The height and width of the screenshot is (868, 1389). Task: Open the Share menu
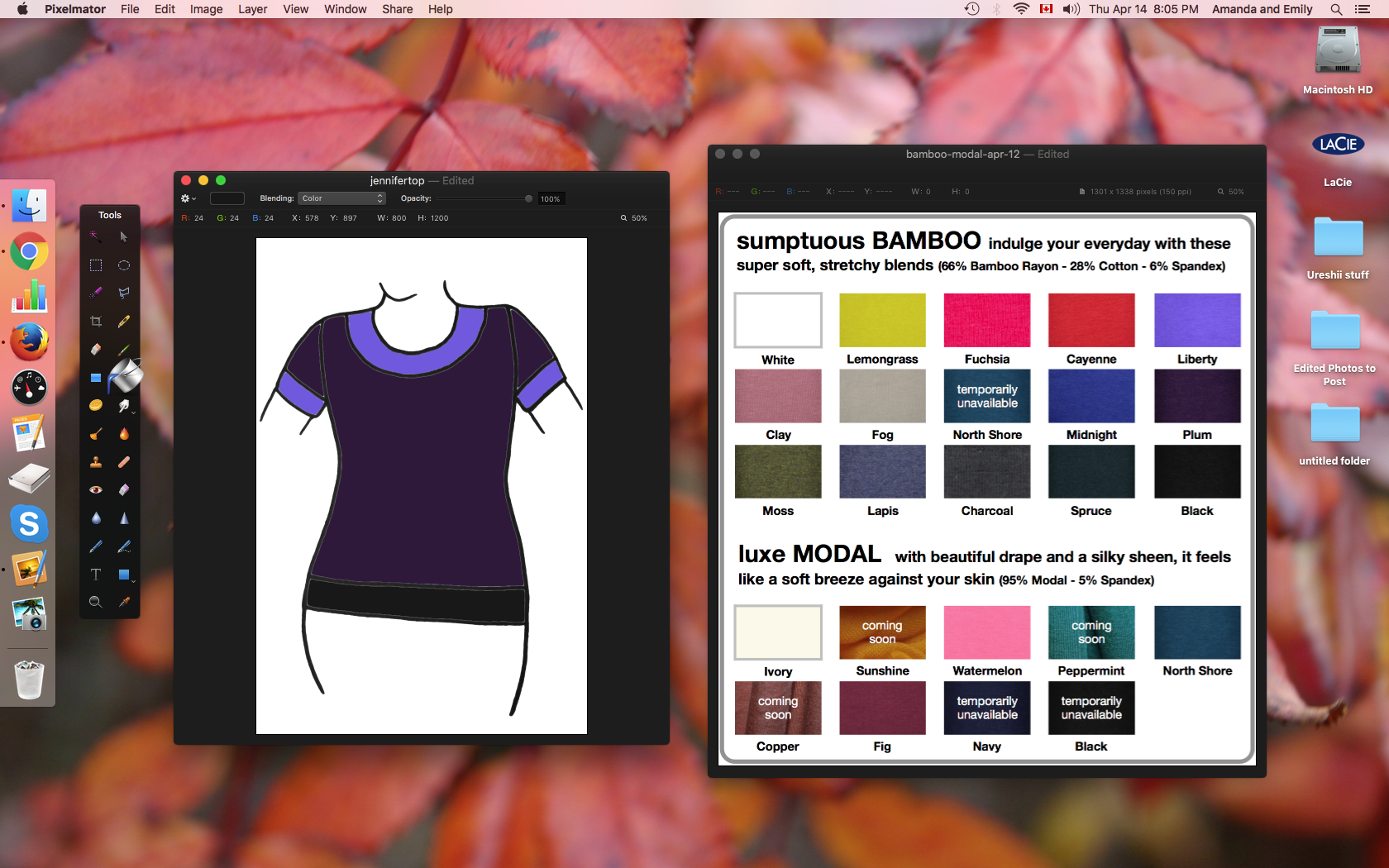[397, 9]
